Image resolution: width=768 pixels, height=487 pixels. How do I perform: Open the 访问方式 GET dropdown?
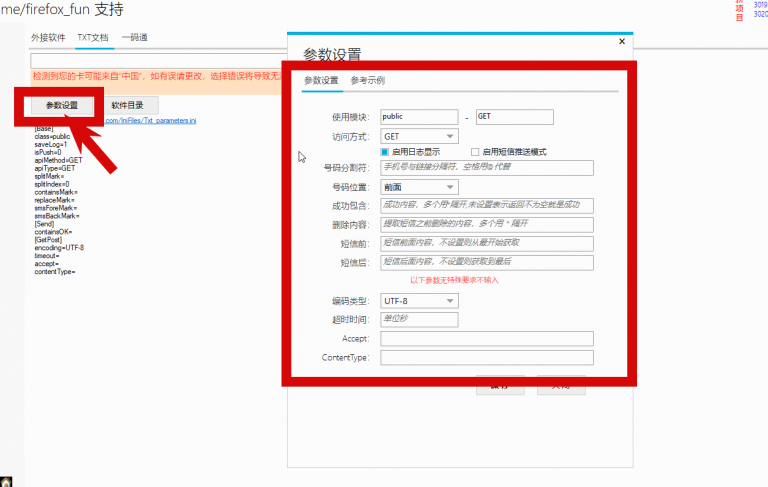point(419,136)
